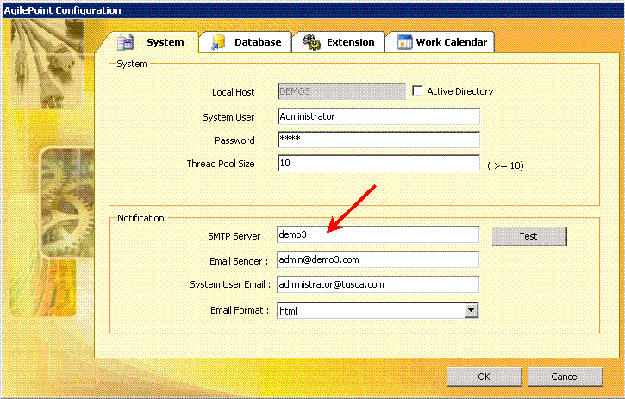Click the Work Calendar tab icon
Viewport: 625px width, 399px height.
point(404,42)
